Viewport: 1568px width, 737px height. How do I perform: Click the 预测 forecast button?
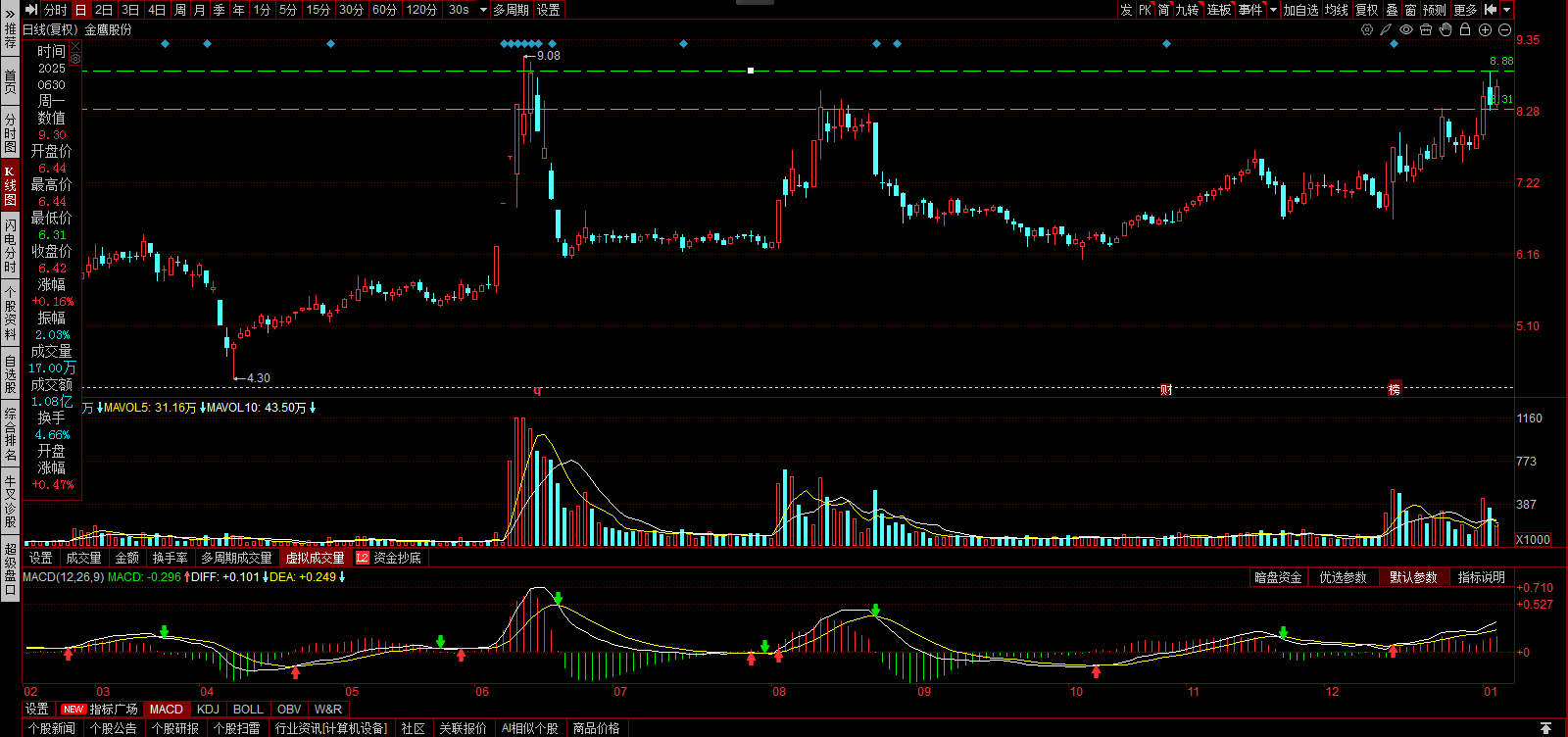click(1435, 10)
